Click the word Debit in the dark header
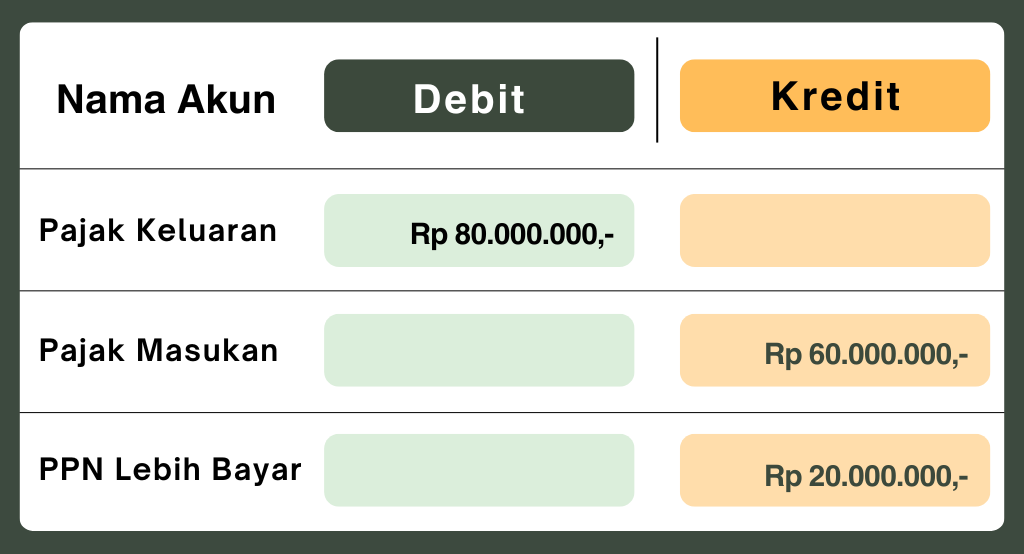This screenshot has width=1024, height=554. pos(469,99)
